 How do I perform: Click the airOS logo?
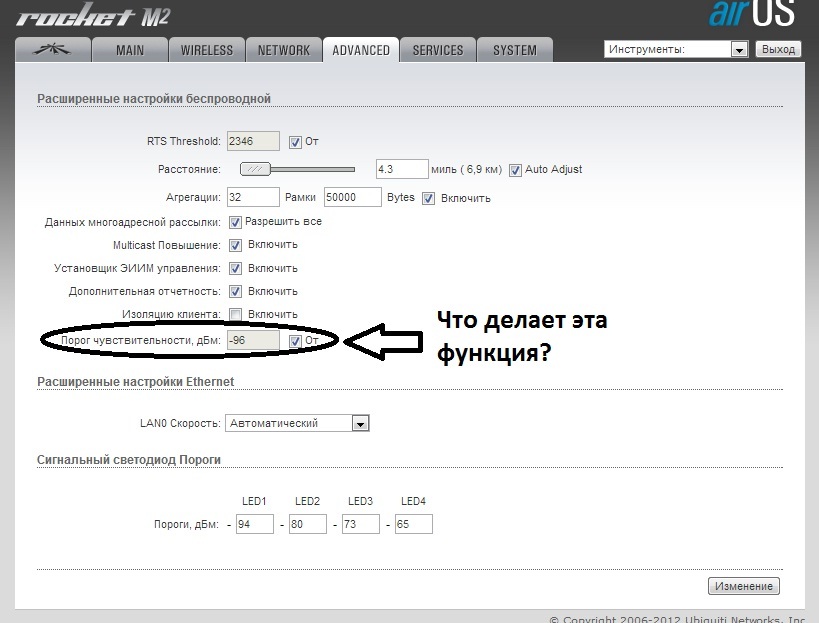click(752, 13)
